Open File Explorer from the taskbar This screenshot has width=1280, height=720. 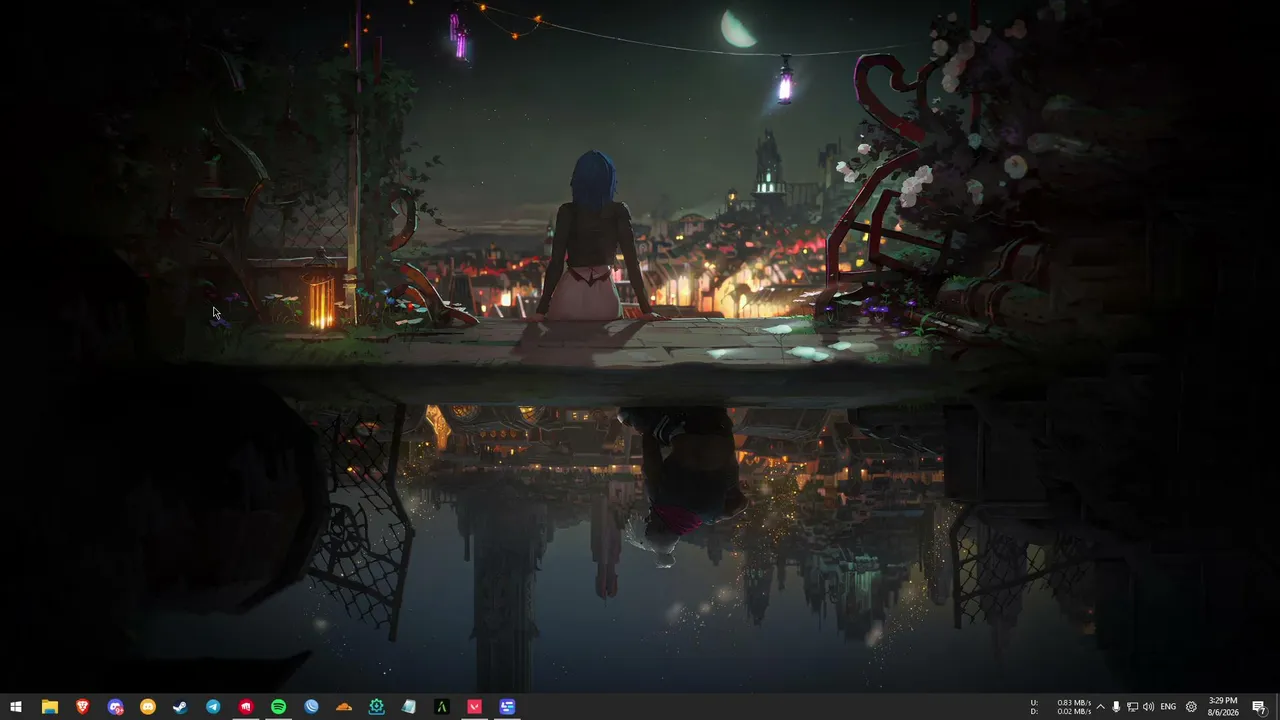pos(49,707)
